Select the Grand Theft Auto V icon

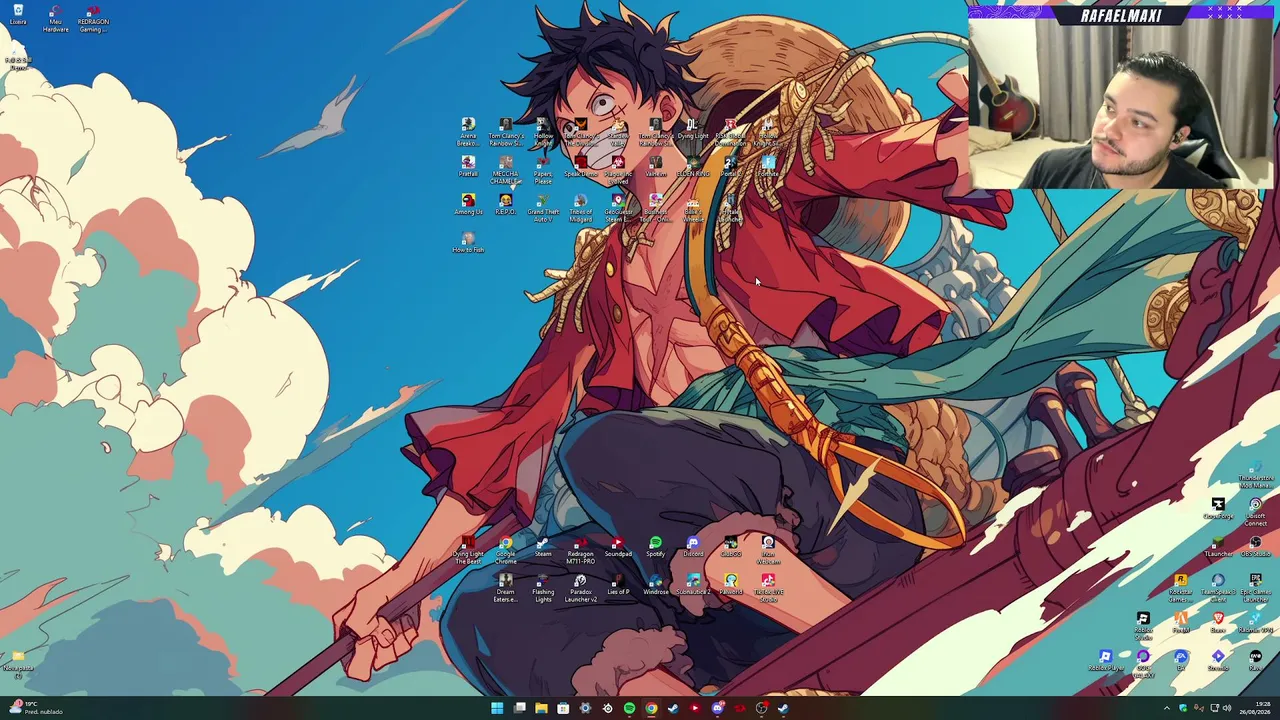pos(543,208)
